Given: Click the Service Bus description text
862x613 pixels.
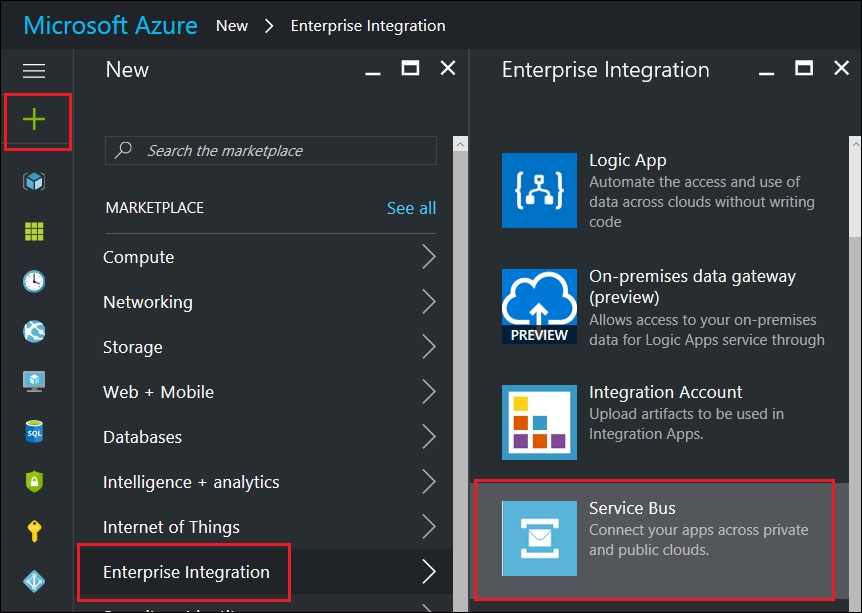Looking at the screenshot, I should pyautogui.click(x=699, y=540).
